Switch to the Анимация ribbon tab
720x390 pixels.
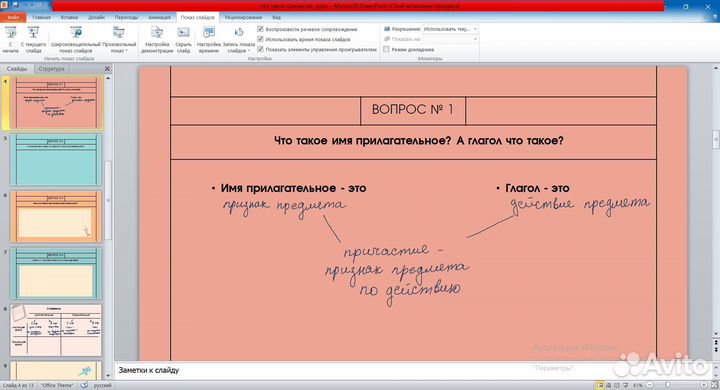point(159,17)
